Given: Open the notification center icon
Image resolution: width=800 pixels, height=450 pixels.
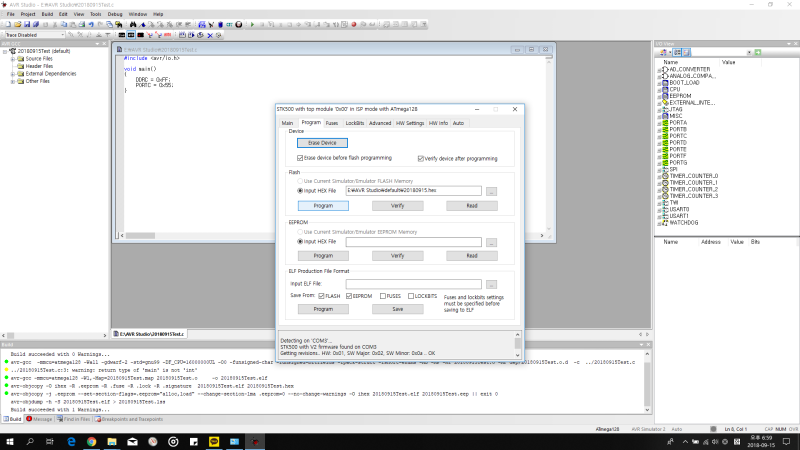Looking at the screenshot, I should 787,442.
